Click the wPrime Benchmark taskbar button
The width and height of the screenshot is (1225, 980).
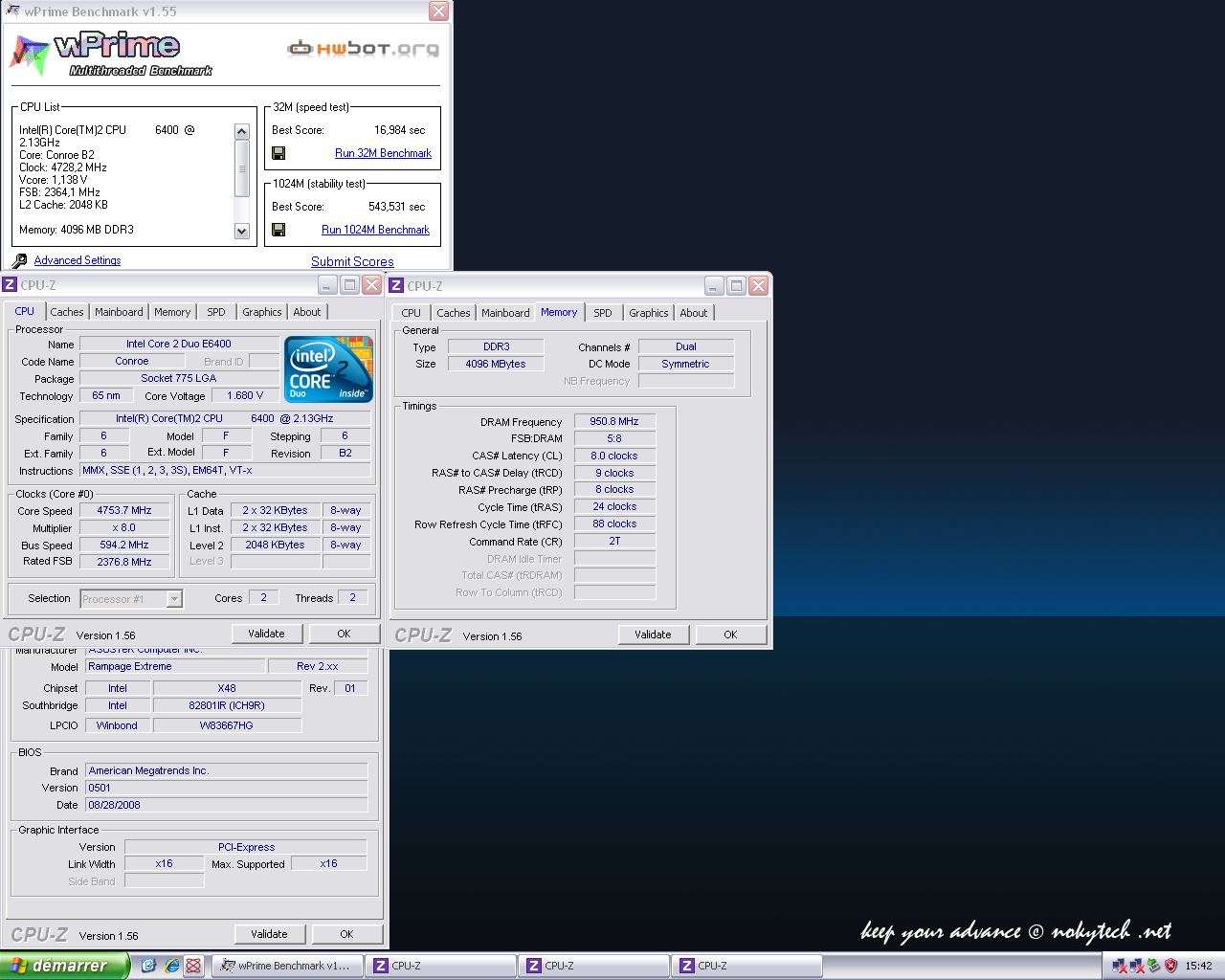point(287,966)
